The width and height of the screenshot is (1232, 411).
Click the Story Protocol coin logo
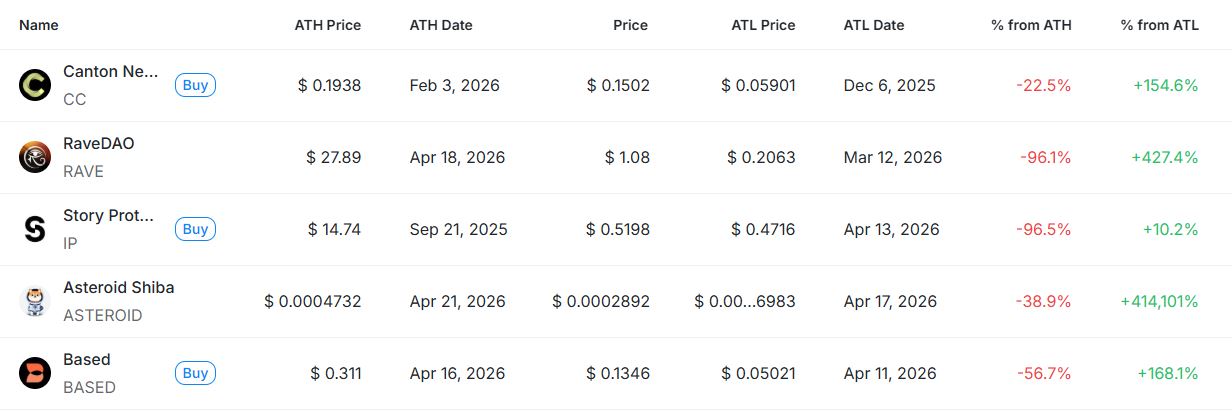[35, 230]
